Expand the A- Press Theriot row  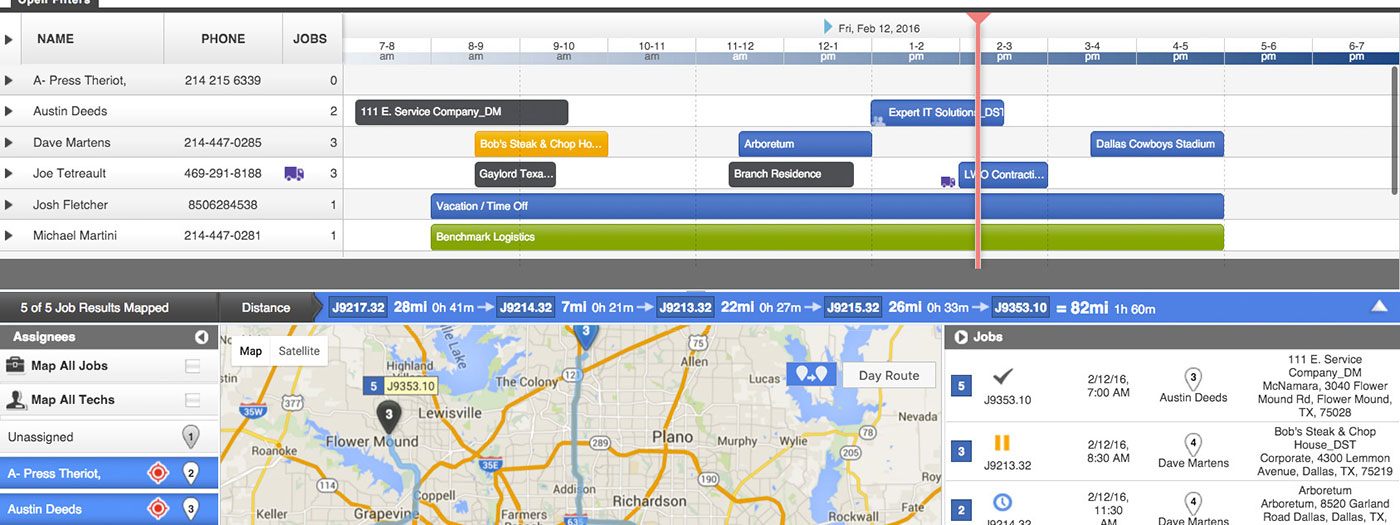point(9,81)
